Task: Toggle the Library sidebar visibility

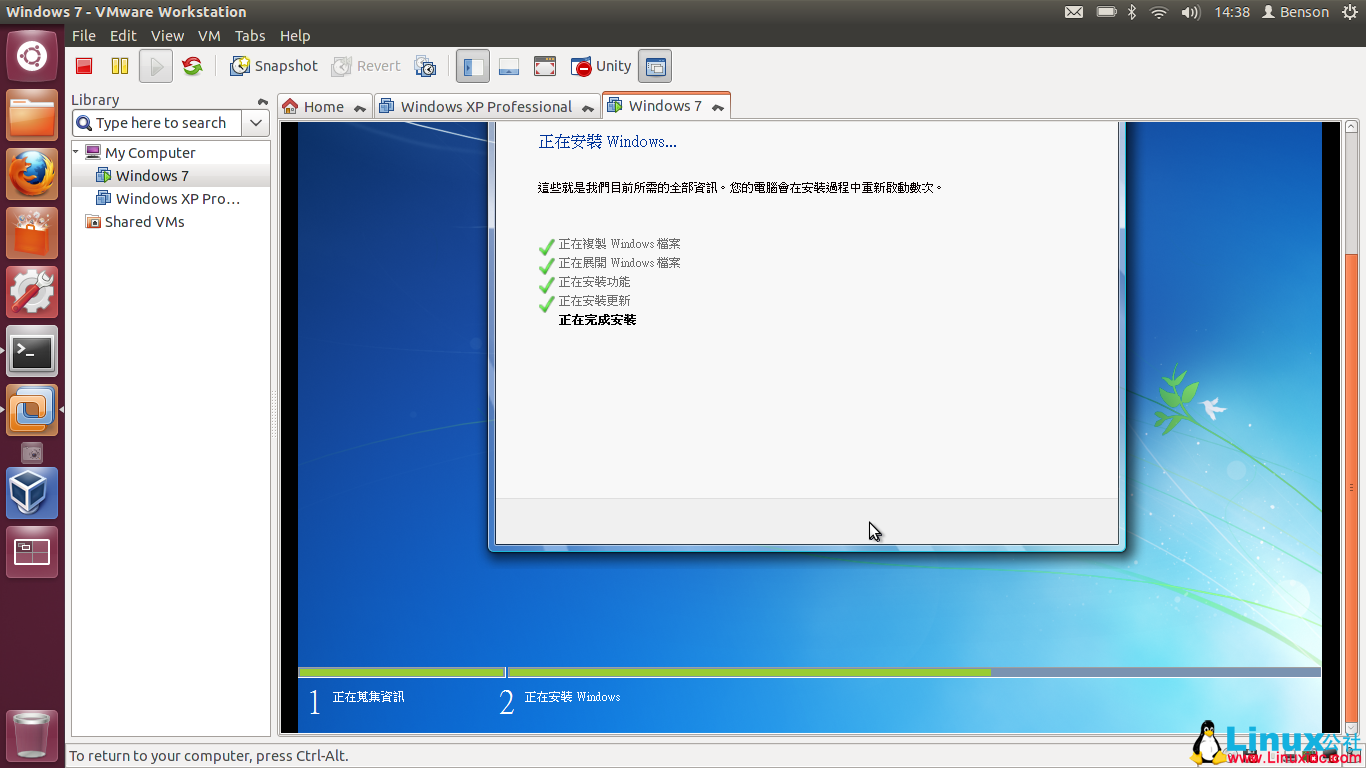Action: 473,66
